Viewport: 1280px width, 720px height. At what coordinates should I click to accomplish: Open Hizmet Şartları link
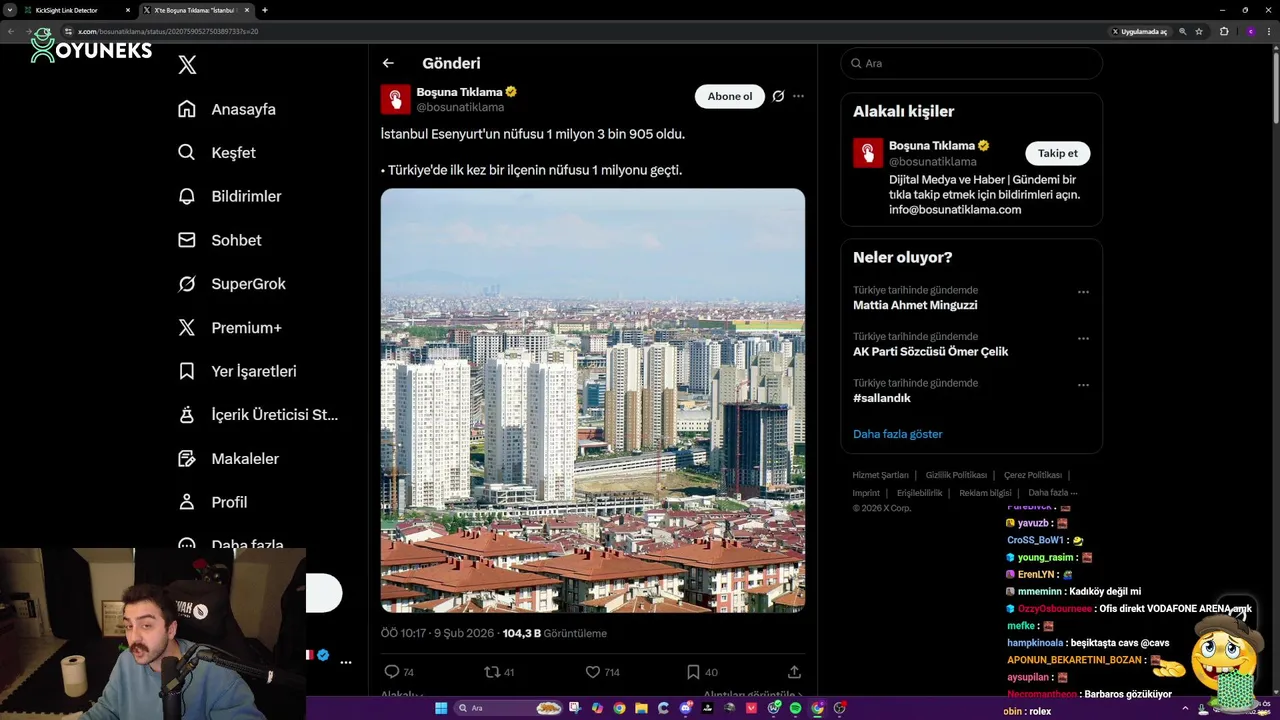click(880, 475)
